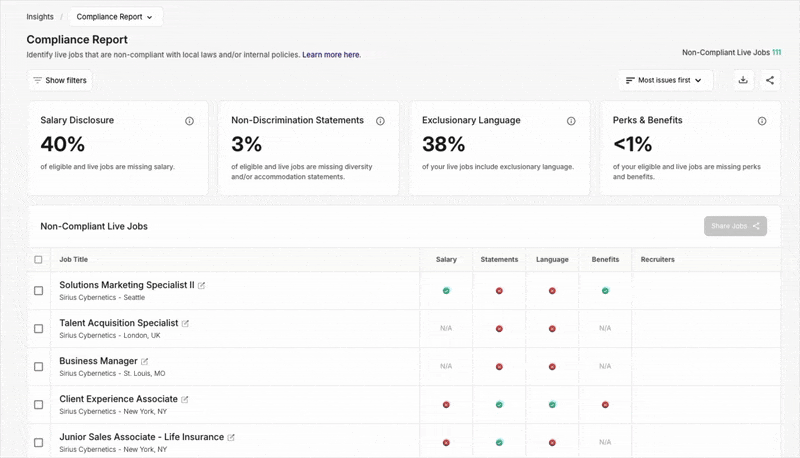This screenshot has height=458, width=800.
Task: Go to Insights in the breadcrumb
Action: click(x=40, y=17)
